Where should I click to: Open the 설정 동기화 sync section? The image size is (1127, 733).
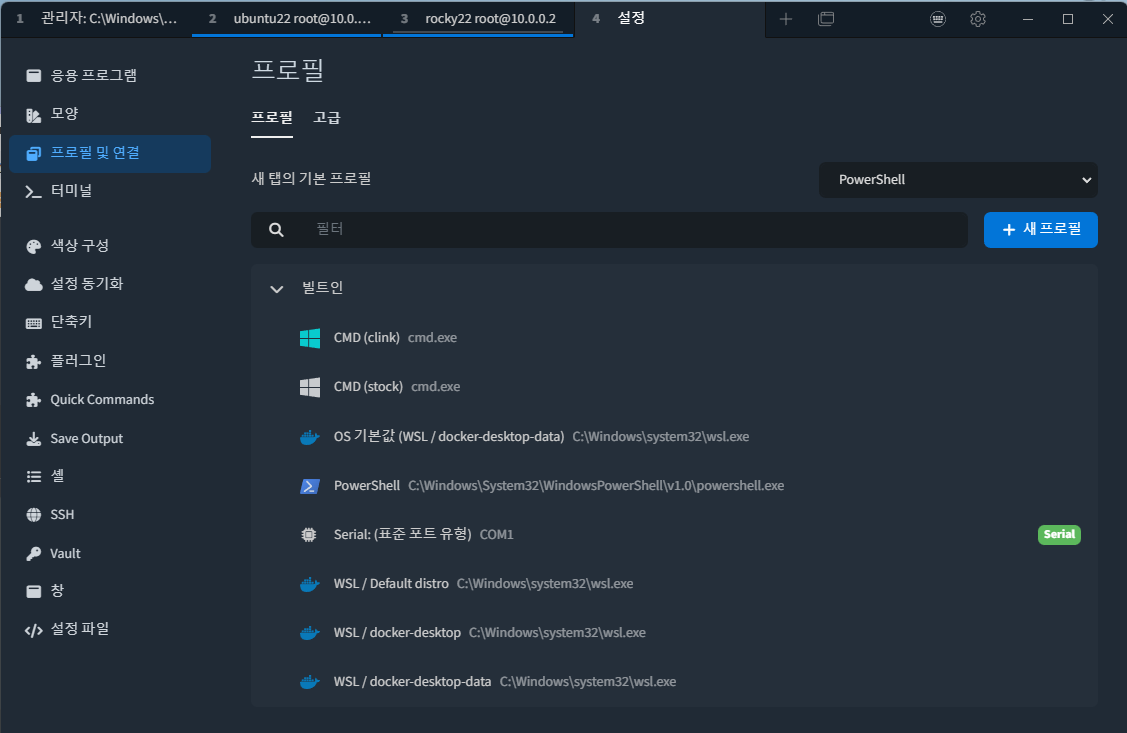point(109,285)
